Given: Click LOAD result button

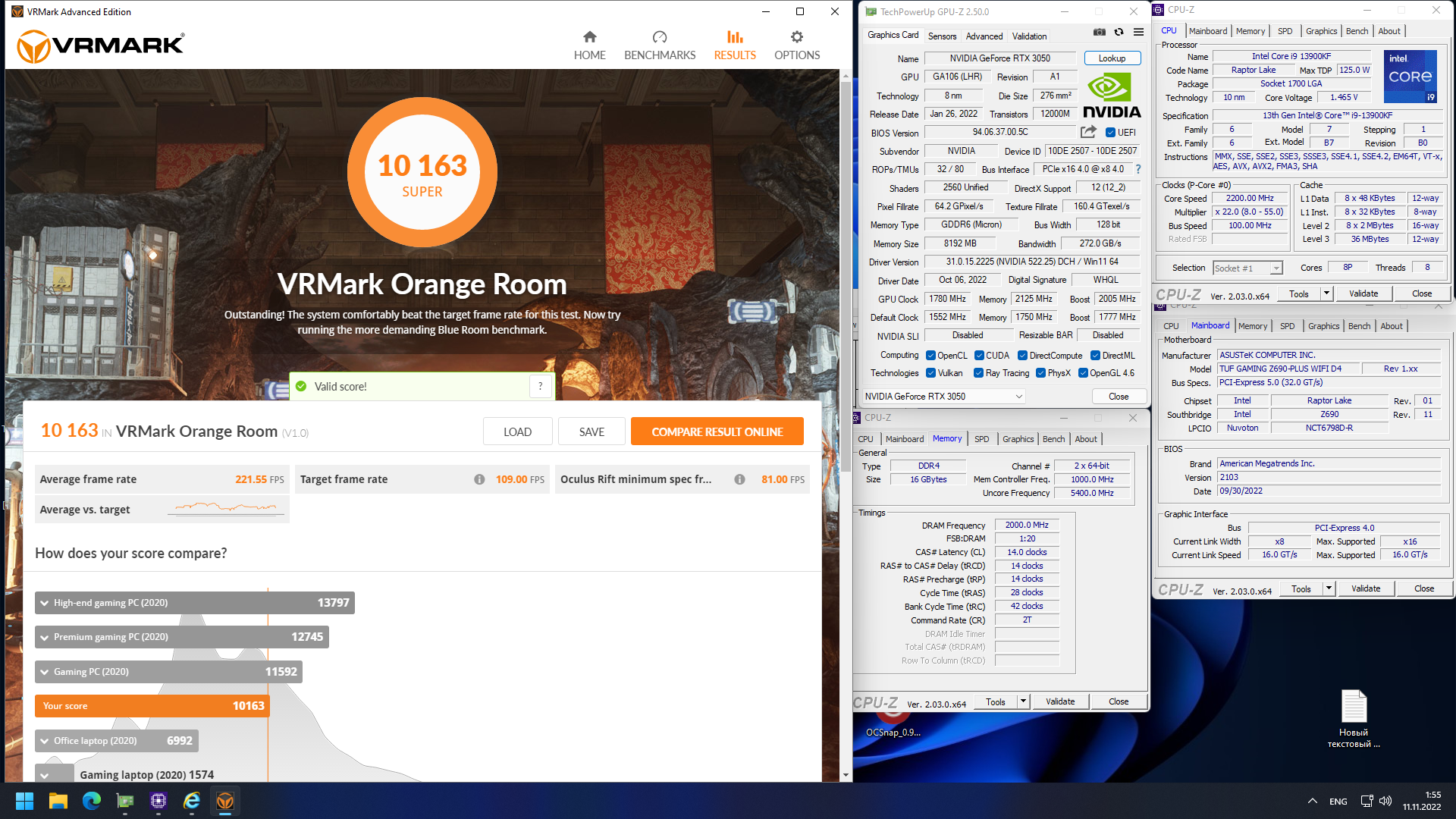Looking at the screenshot, I should pos(517,431).
